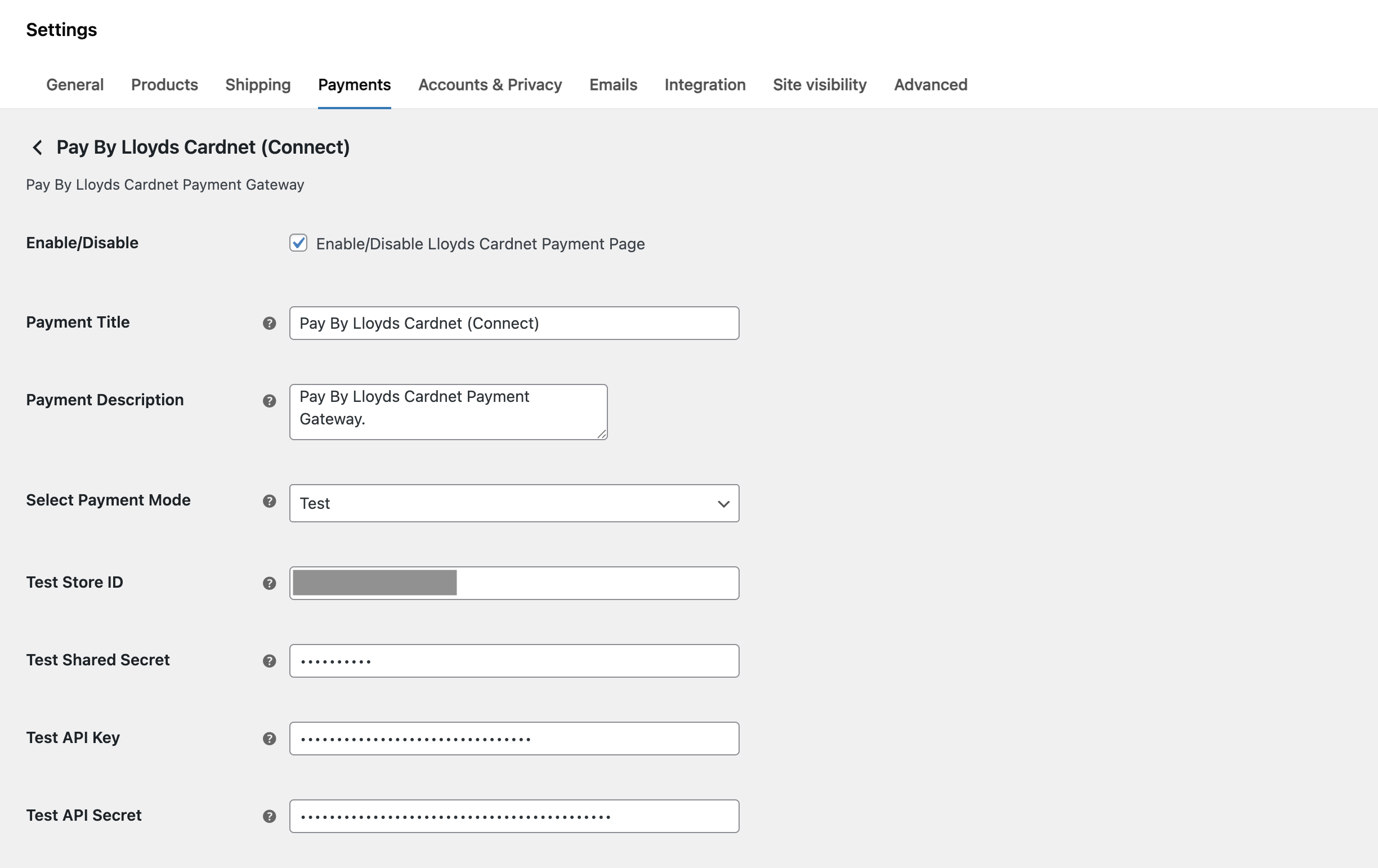The image size is (1378, 868).
Task: Go to the Advanced settings tab
Action: click(931, 84)
